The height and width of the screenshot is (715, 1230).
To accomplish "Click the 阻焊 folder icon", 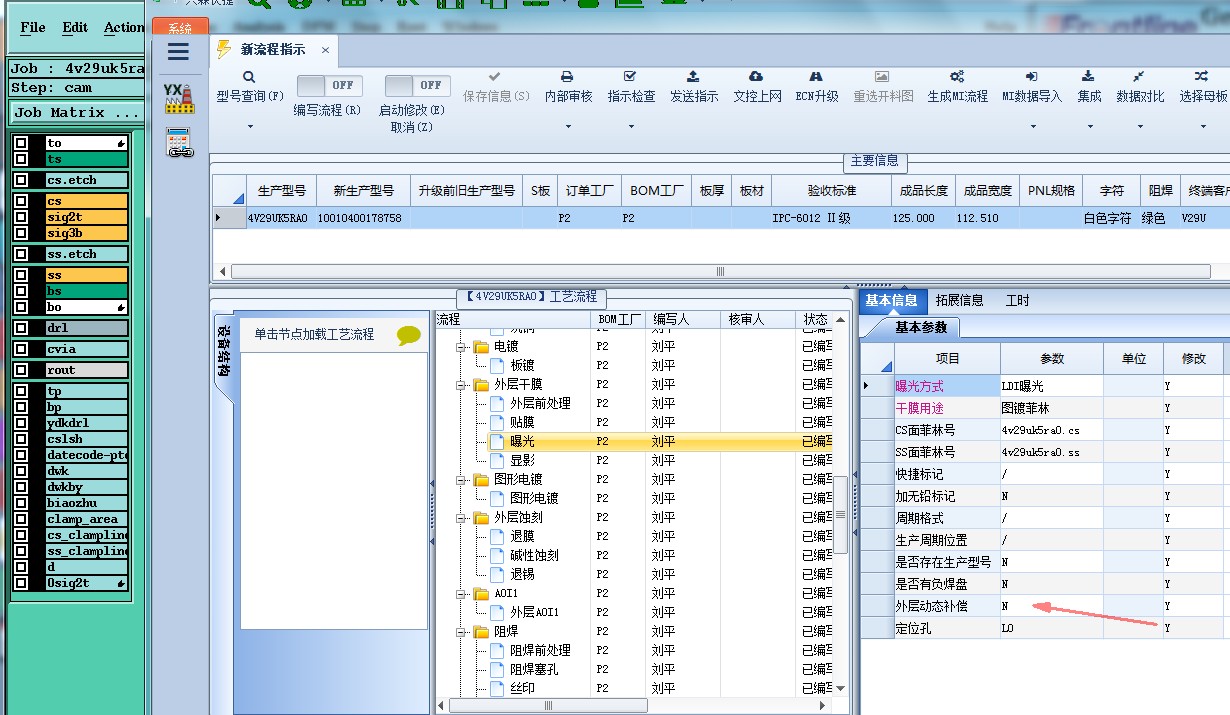I will point(482,631).
